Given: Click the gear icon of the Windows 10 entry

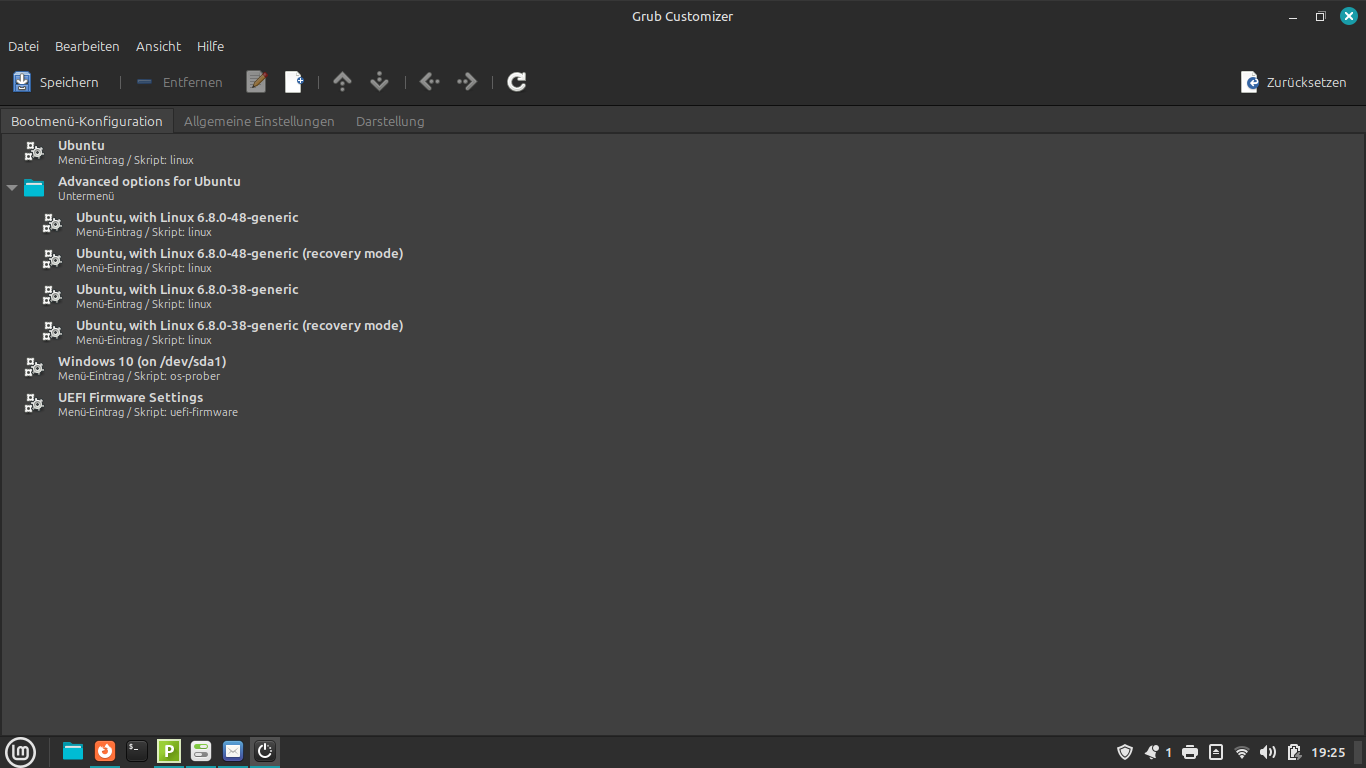Looking at the screenshot, I should pyautogui.click(x=34, y=368).
